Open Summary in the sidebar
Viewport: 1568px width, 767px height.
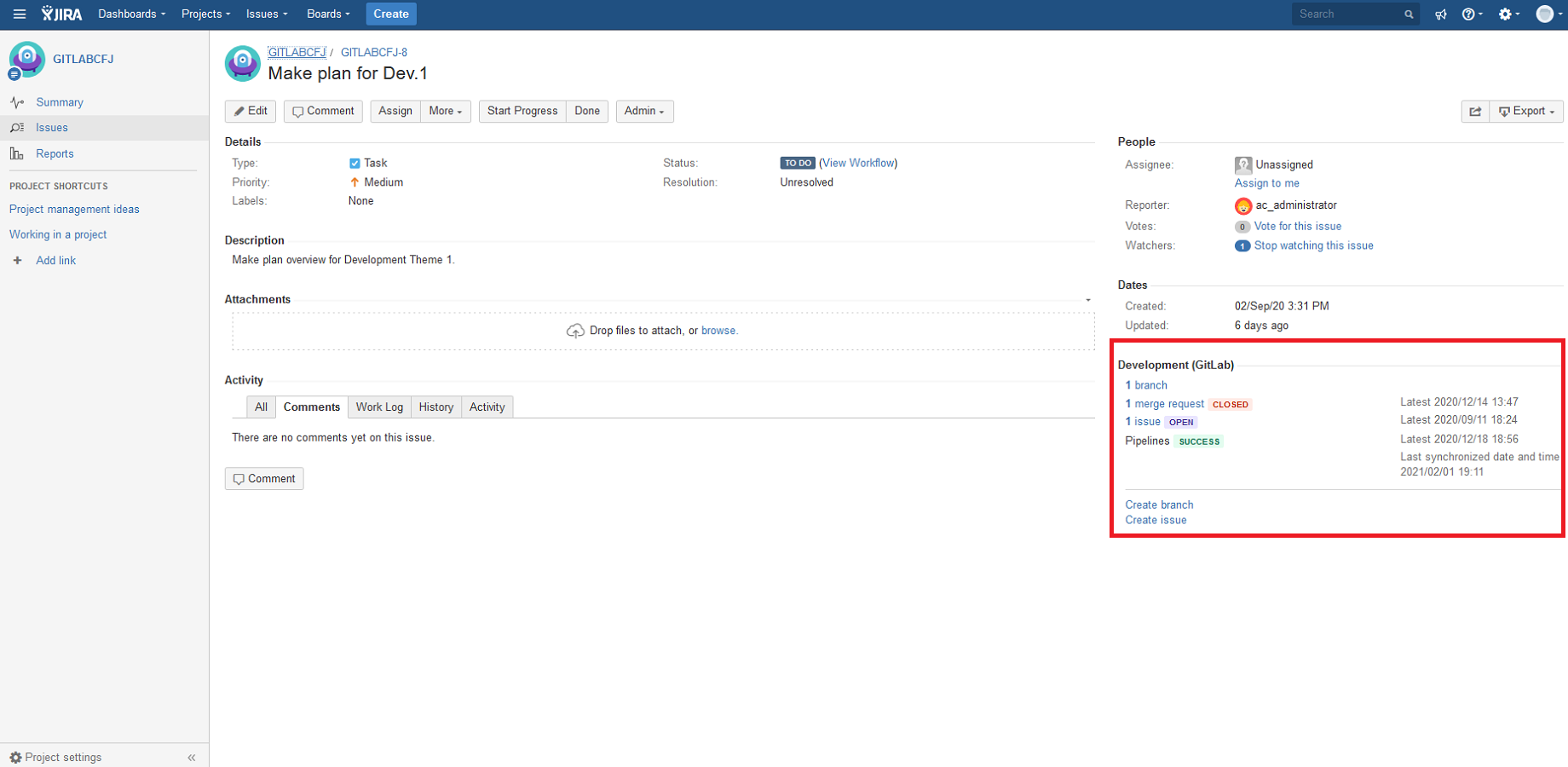(60, 102)
